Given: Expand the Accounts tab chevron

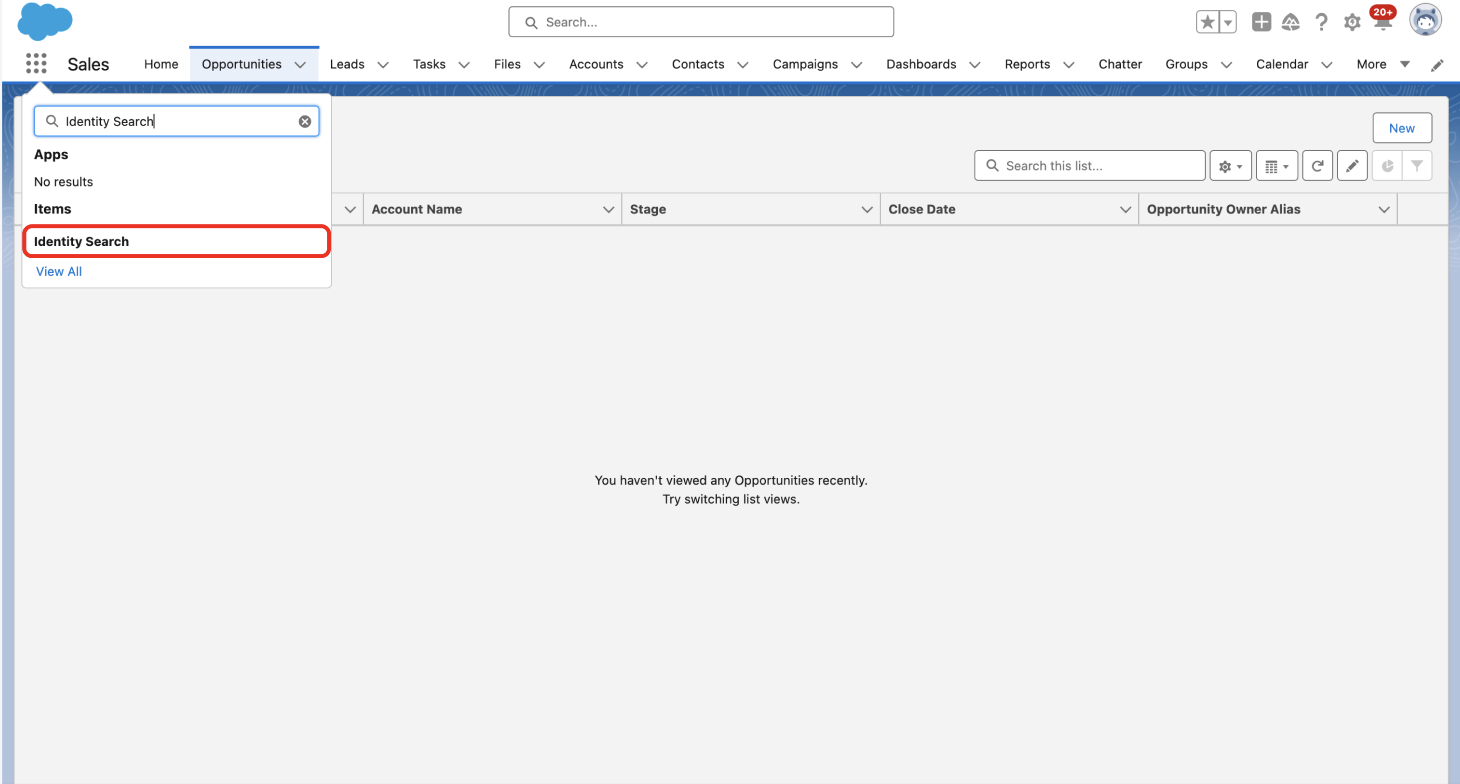Looking at the screenshot, I should click(x=642, y=65).
